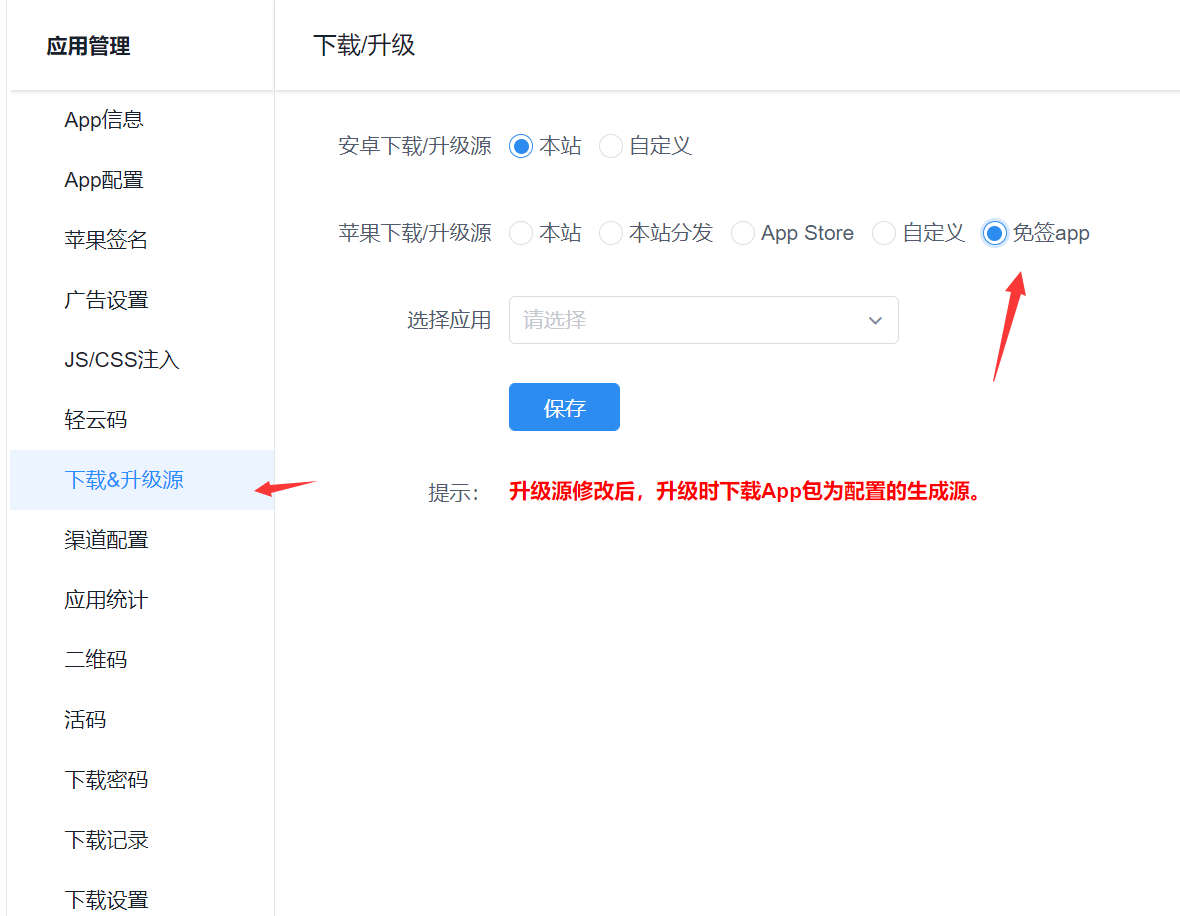Click the 保存 button
Viewport: 1180px width, 916px height.
coord(564,407)
